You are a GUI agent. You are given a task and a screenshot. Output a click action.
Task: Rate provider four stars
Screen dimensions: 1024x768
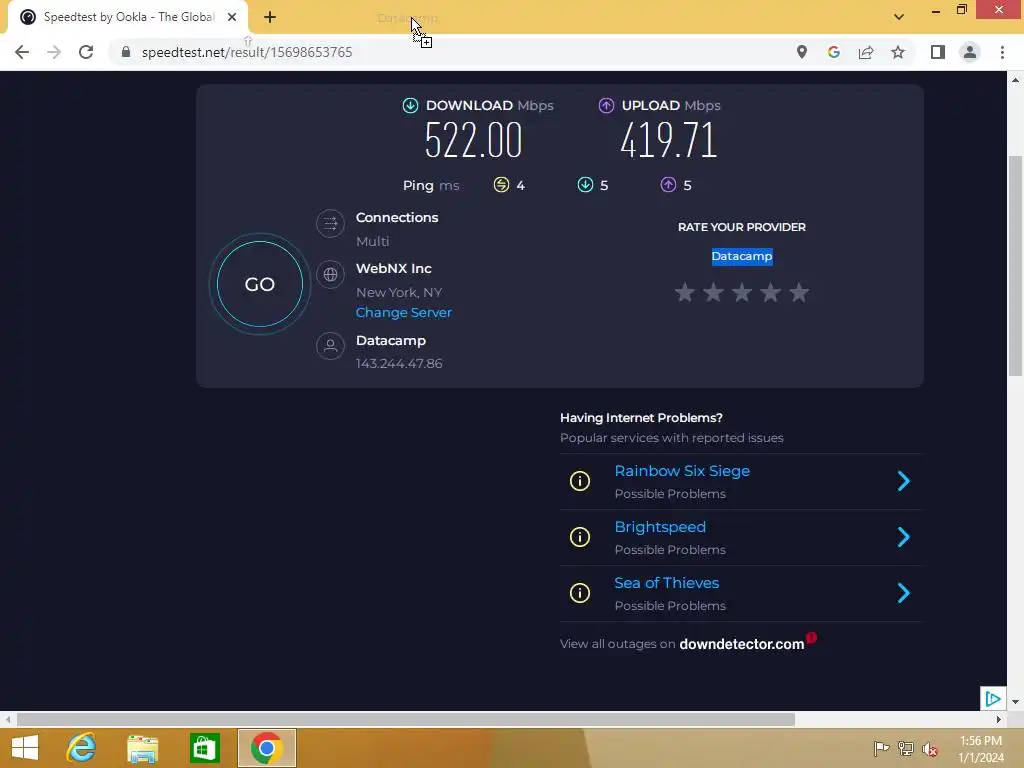click(x=771, y=292)
